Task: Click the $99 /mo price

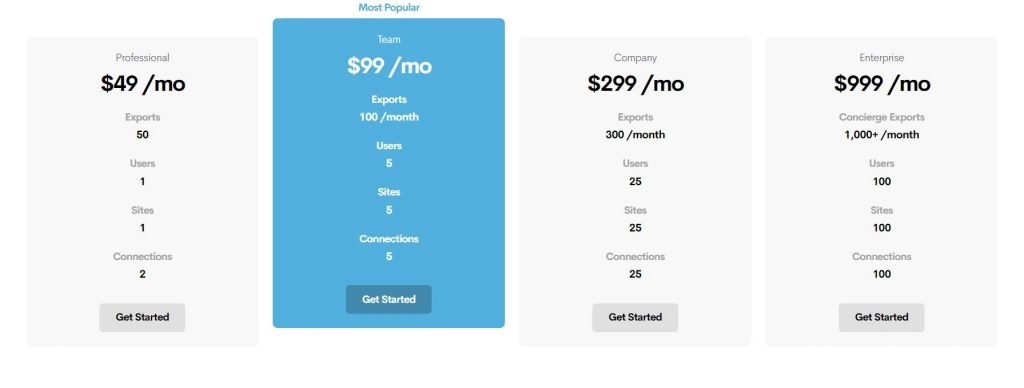Action: coord(389,66)
